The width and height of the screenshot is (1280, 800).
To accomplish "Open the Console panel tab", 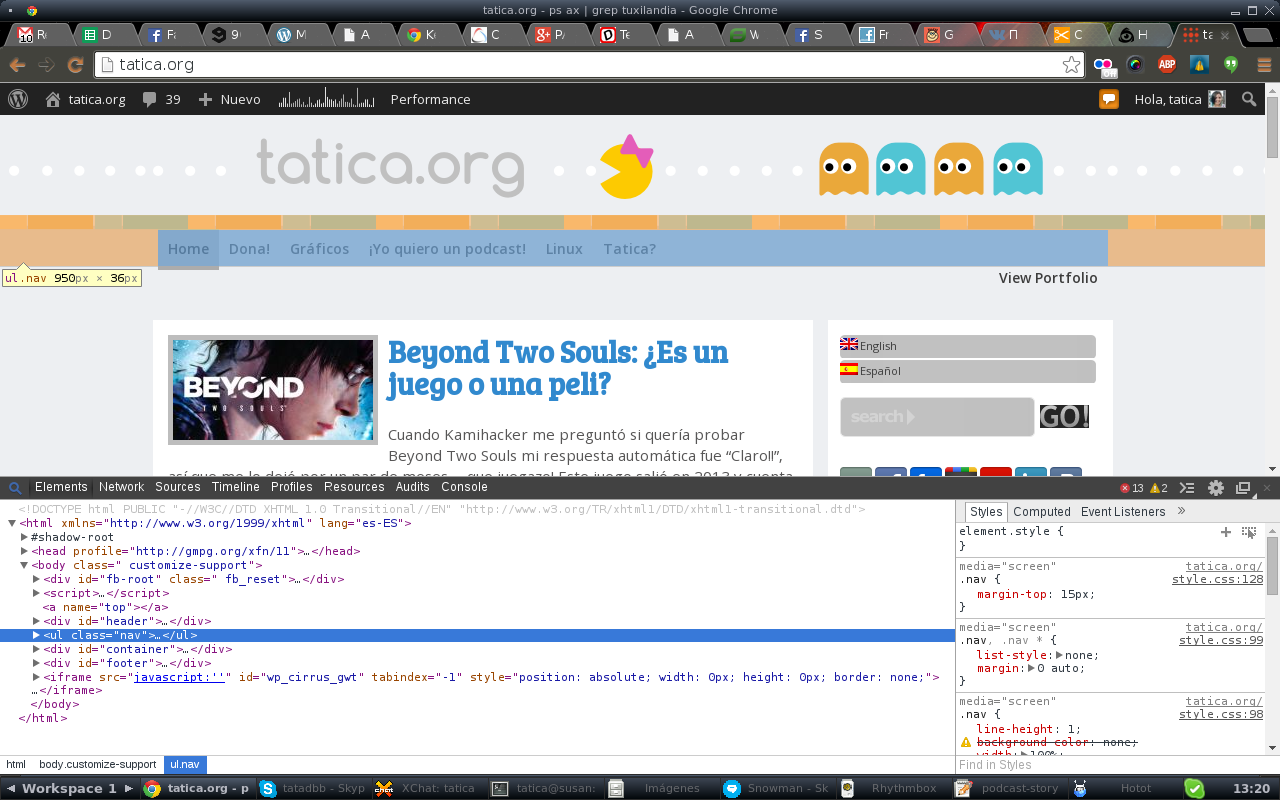I will click(465, 487).
